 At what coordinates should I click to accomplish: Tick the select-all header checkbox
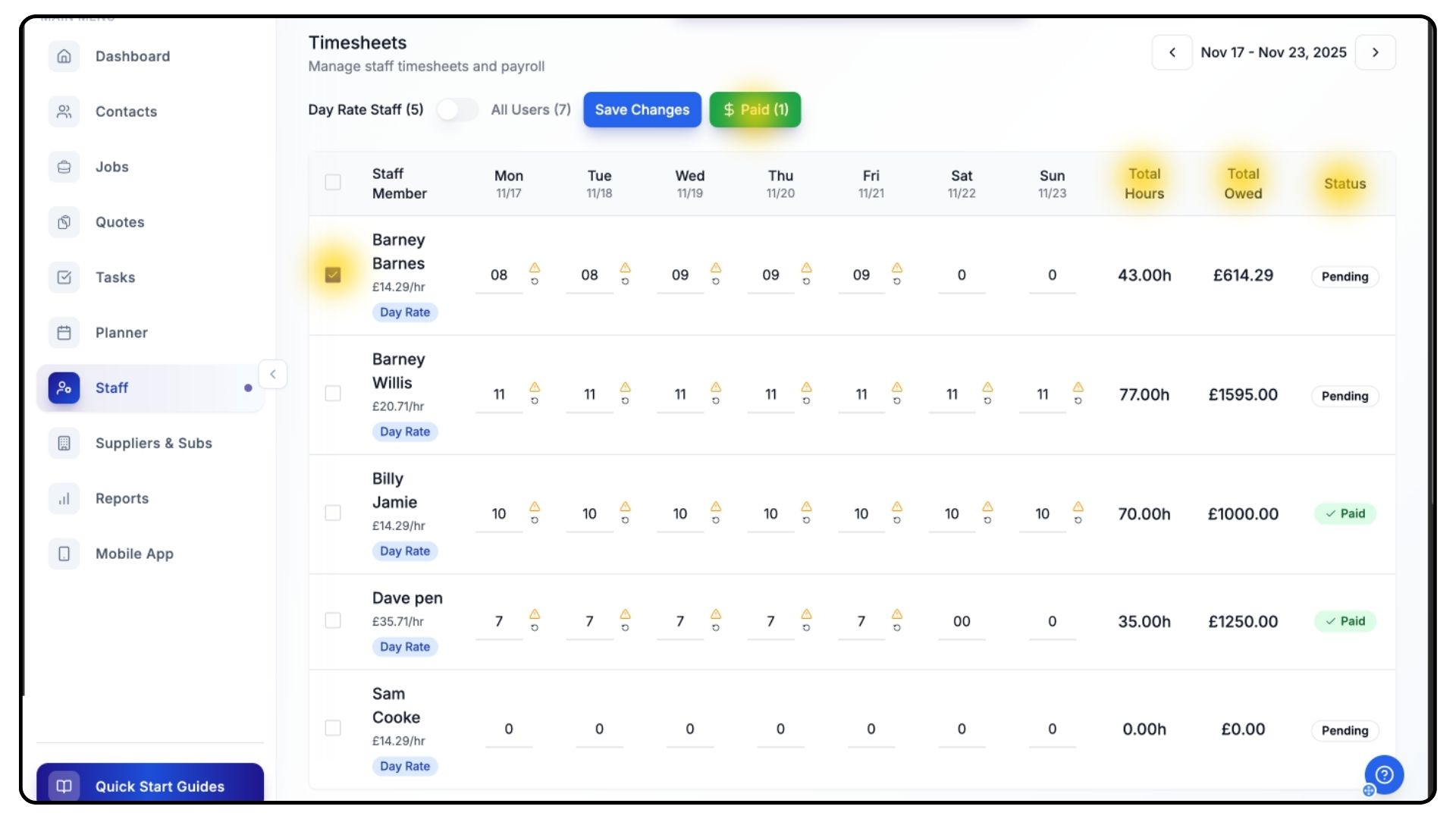333,182
